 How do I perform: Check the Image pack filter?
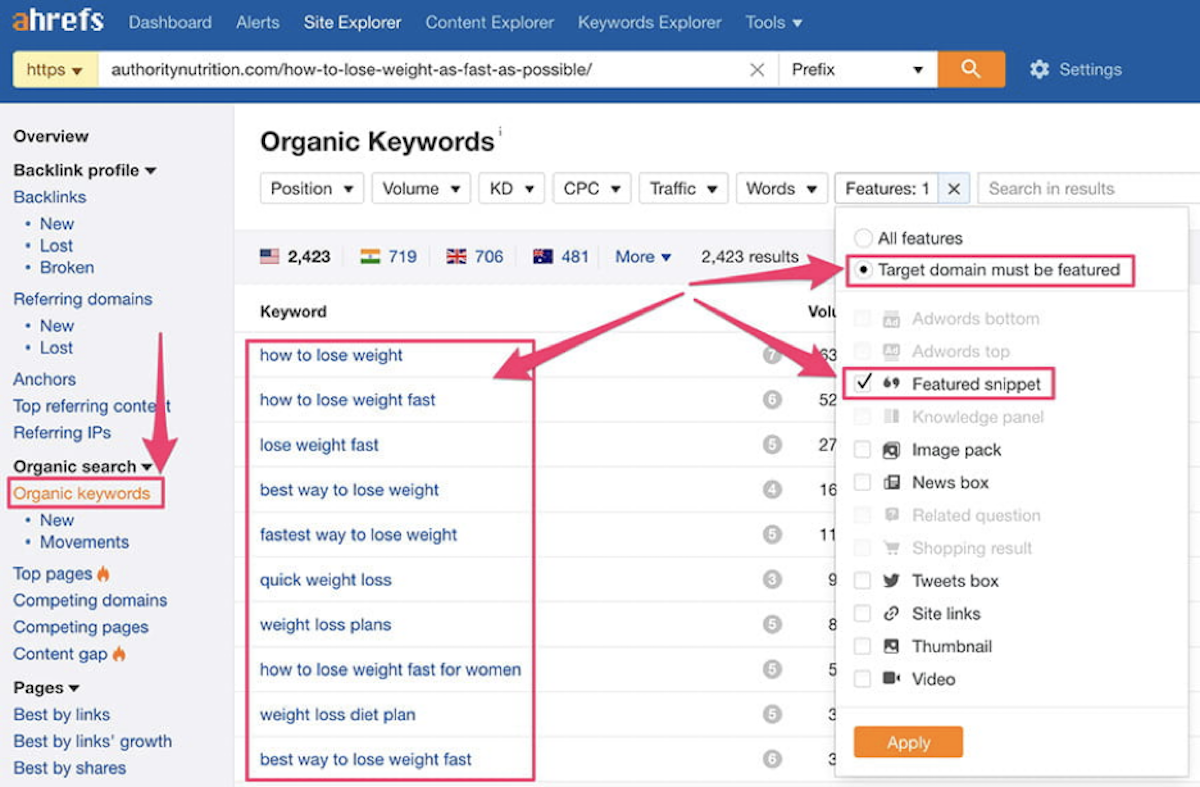coord(861,450)
